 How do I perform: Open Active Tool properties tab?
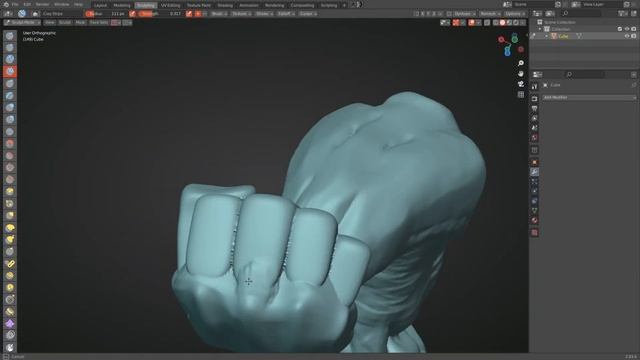pos(534,87)
